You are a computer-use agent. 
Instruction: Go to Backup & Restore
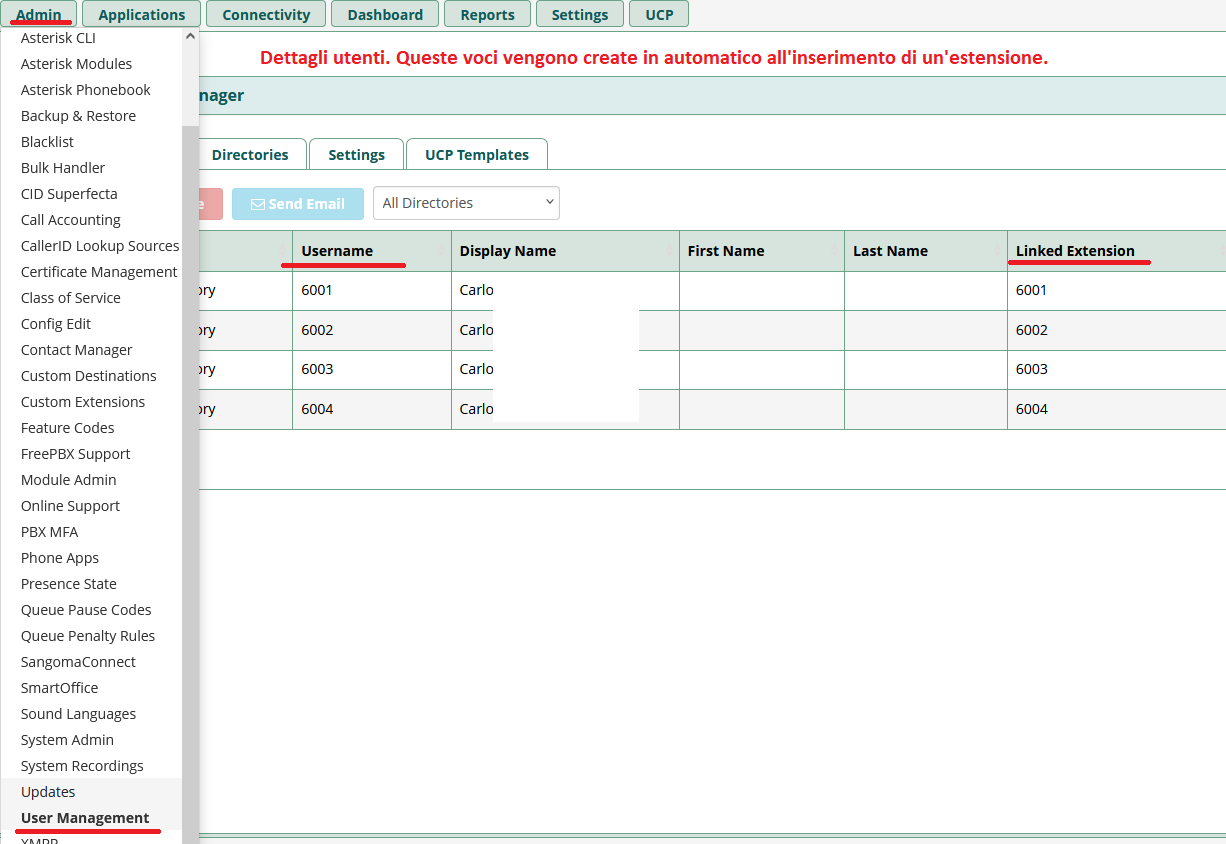[78, 116]
